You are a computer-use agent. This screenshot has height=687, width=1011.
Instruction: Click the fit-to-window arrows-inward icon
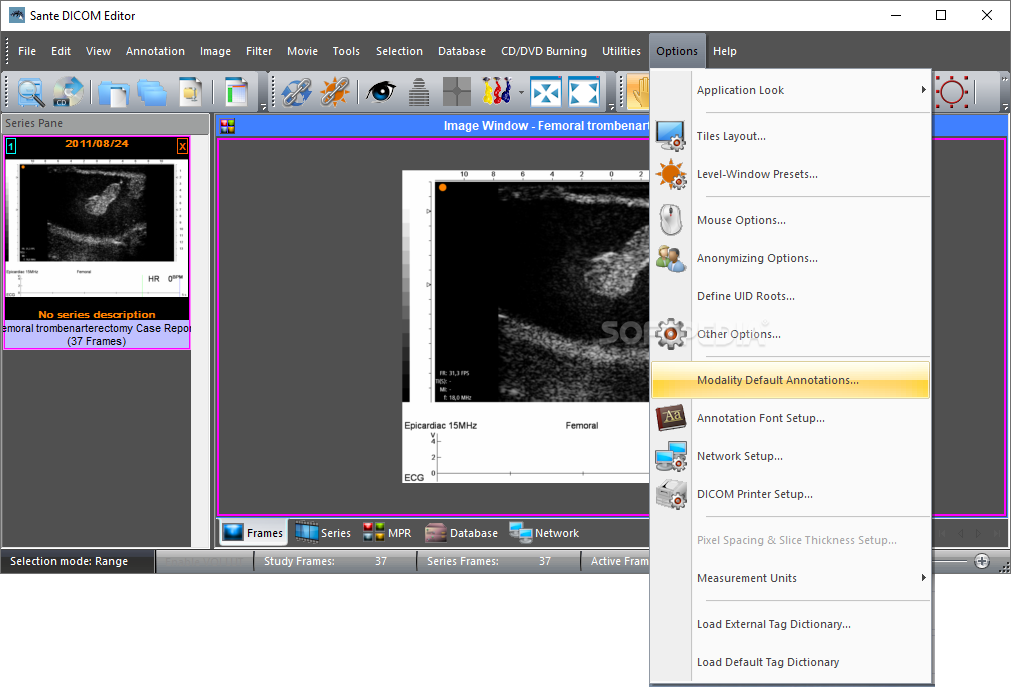(545, 92)
